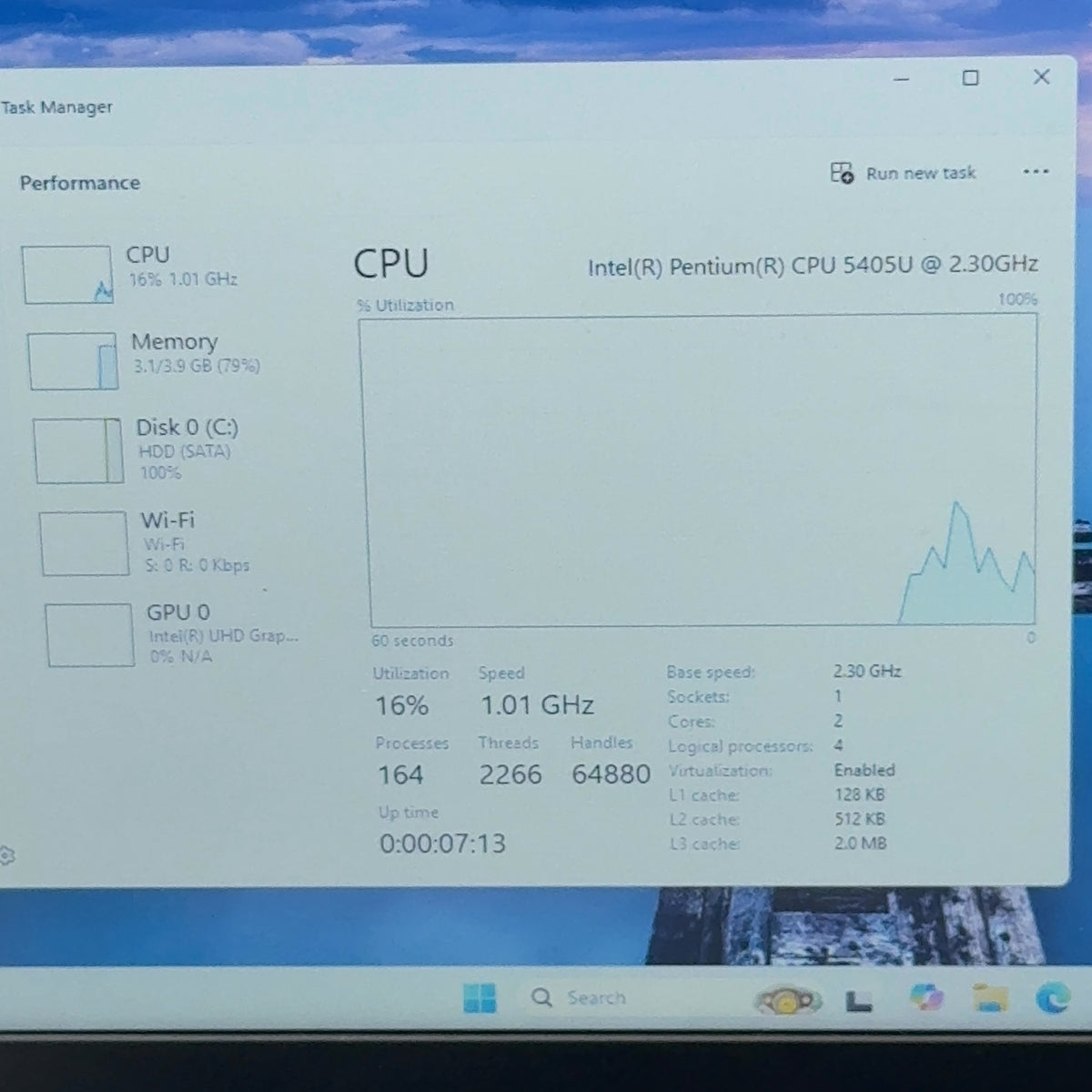
Task: Click the Threads value 2266
Action: (510, 774)
